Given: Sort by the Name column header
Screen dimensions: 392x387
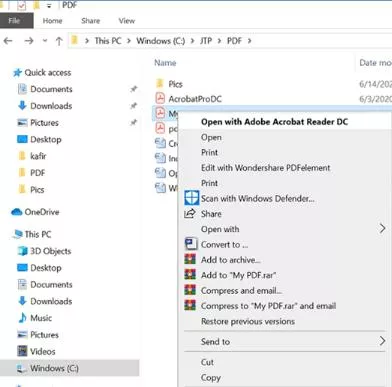Looking at the screenshot, I should coord(165,63).
